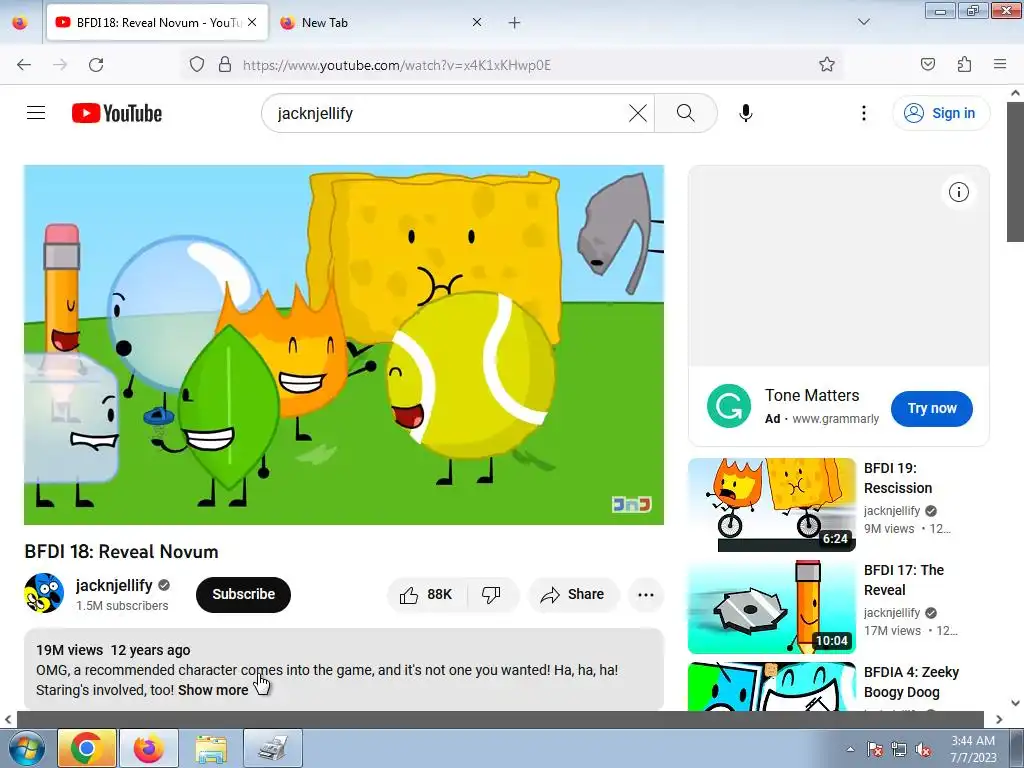
Task: Clear the search query with X
Action: [637, 113]
